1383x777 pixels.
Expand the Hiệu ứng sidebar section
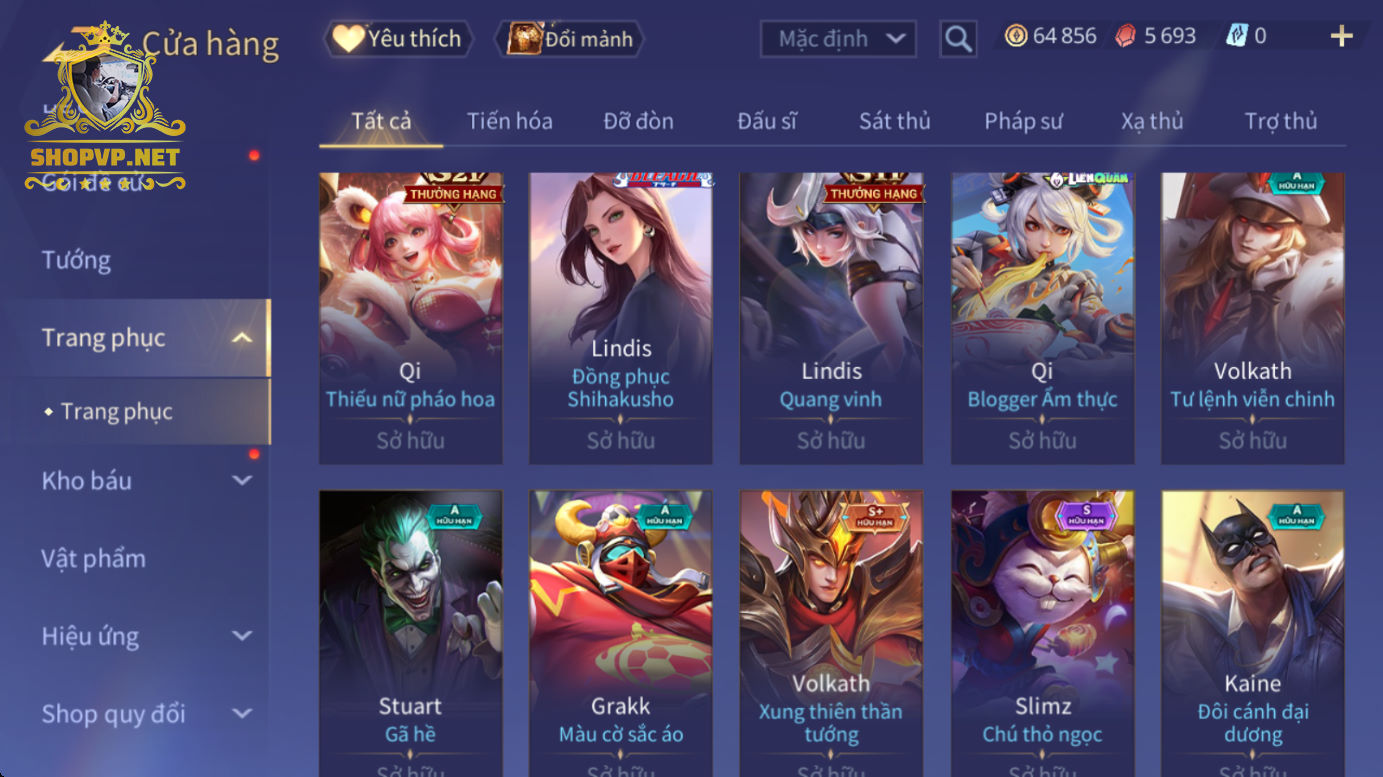tap(242, 636)
